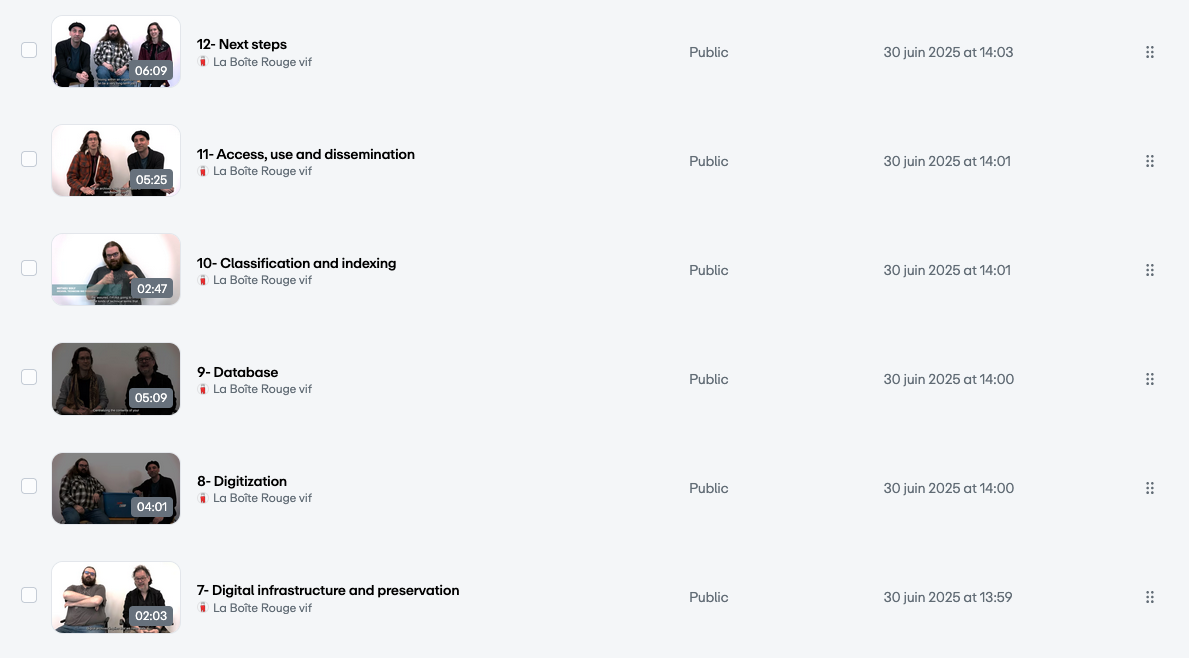The height and width of the screenshot is (658, 1189).
Task: Open thumbnail of 7- Digital infrastructure video
Action: click(x=116, y=597)
